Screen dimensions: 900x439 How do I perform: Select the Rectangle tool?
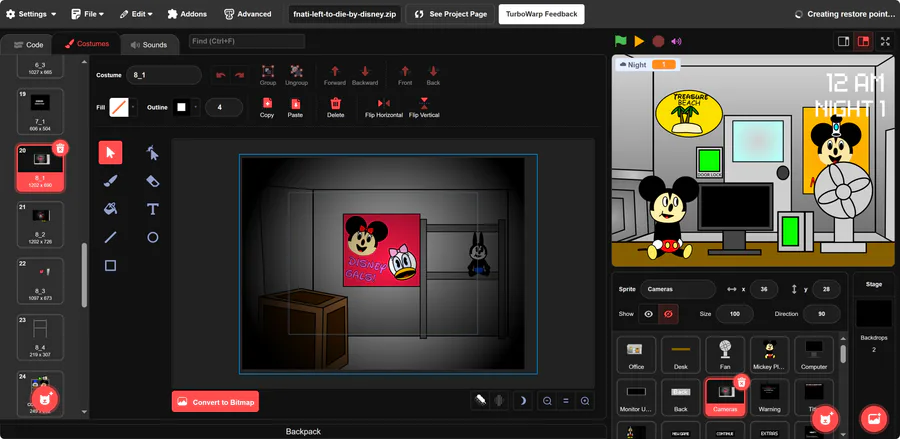(x=110, y=265)
